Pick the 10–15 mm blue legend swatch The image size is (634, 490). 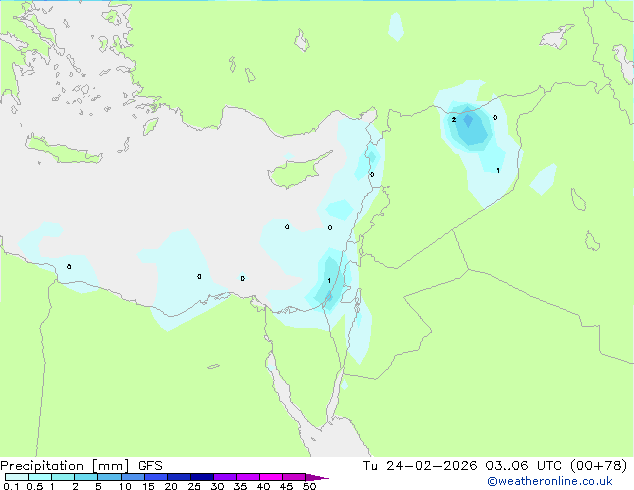132,477
